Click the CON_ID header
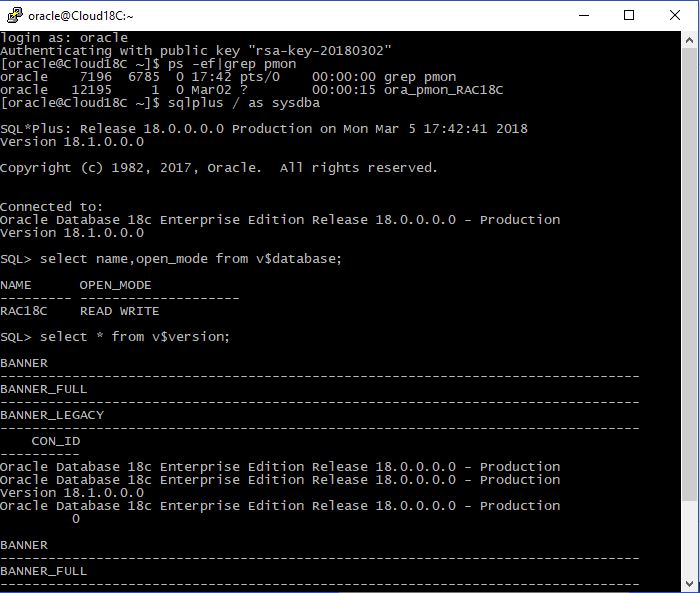This screenshot has height=593, width=700. (56, 441)
